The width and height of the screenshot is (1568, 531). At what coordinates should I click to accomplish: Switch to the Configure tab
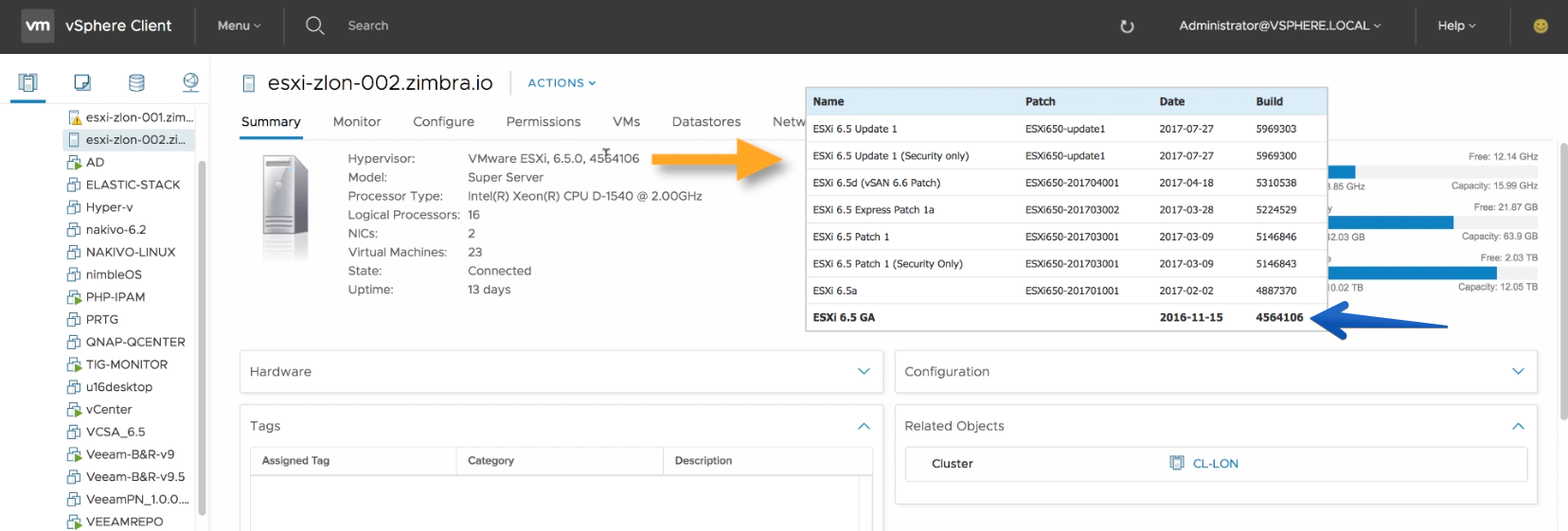pos(443,122)
